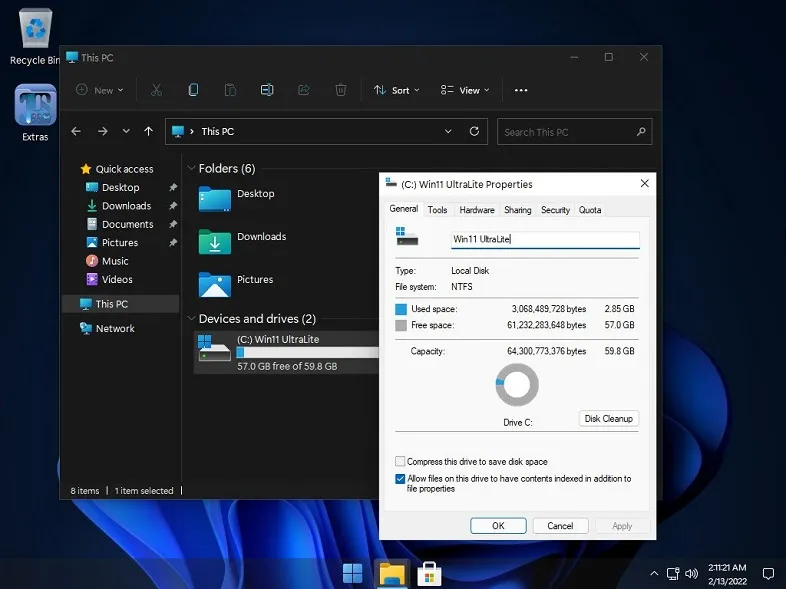Select the Downloads folder icon in Folders
Viewport: 786px width, 589px height.
point(215,242)
